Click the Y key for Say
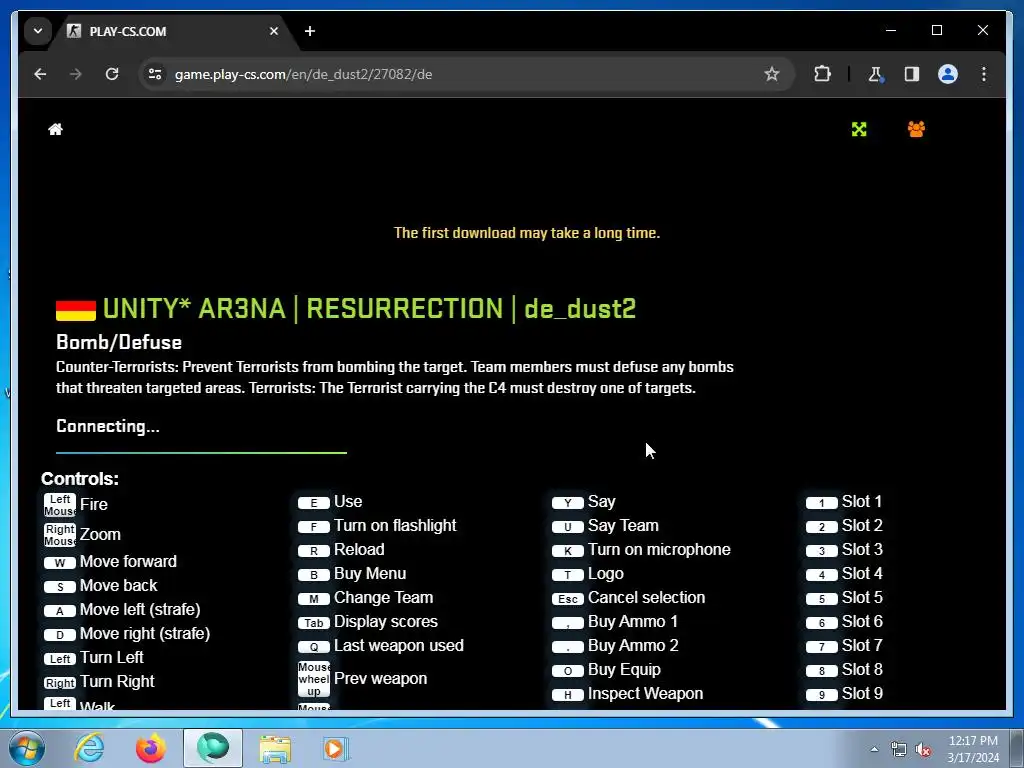1024x768 pixels. coord(568,503)
